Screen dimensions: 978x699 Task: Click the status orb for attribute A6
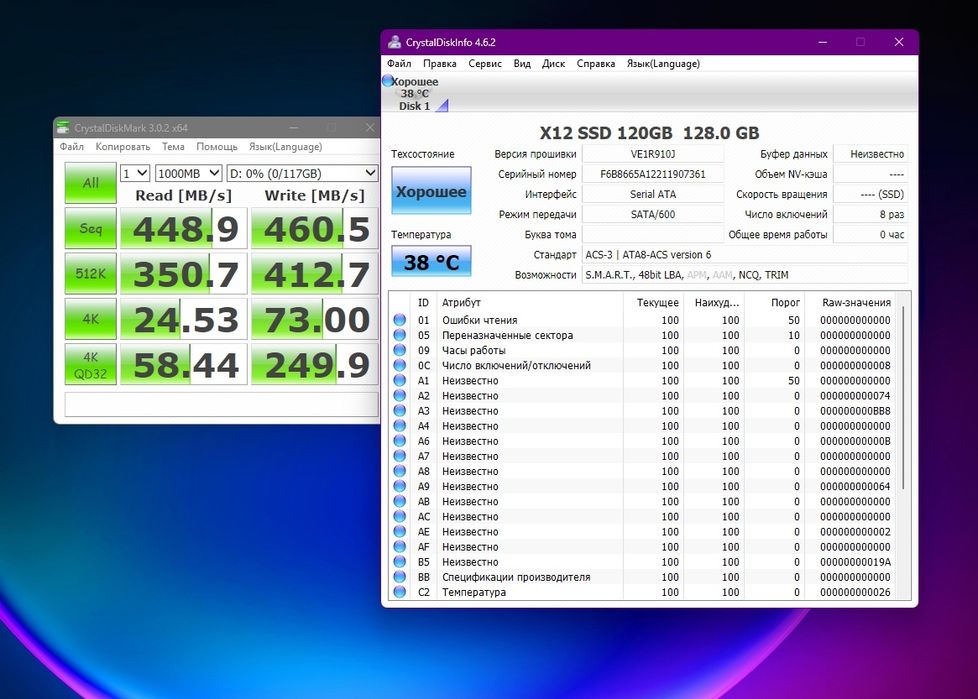(400, 441)
